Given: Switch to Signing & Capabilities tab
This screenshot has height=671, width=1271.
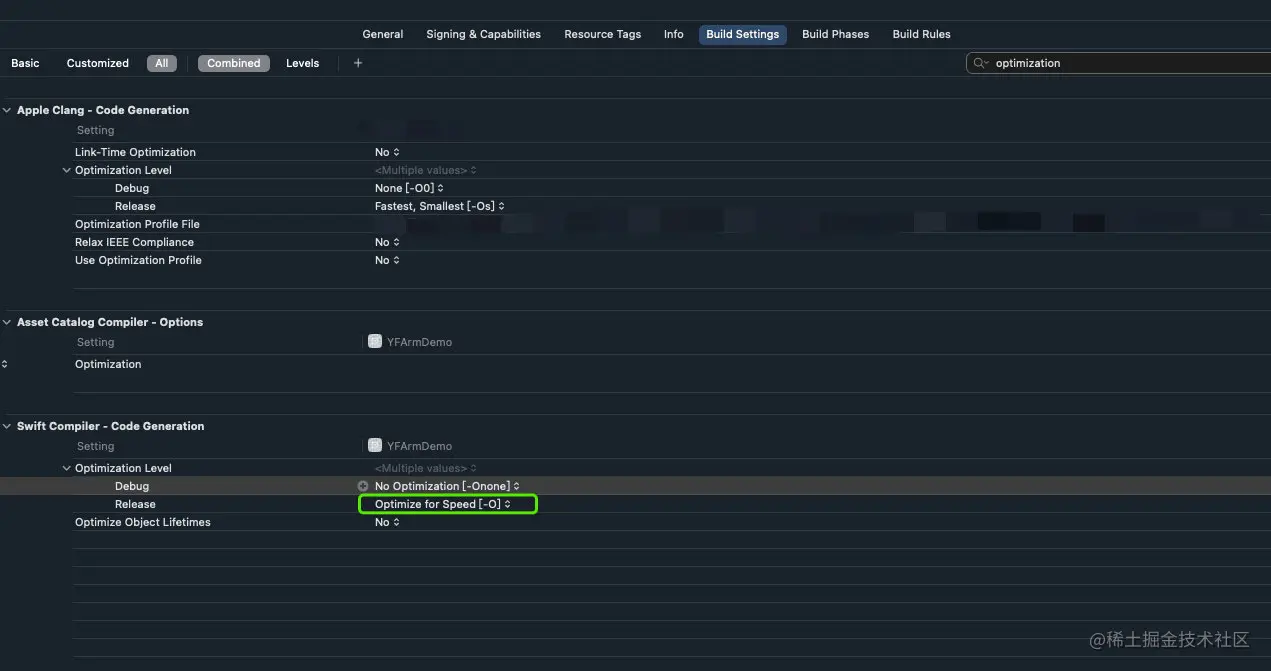Looking at the screenshot, I should click(x=483, y=34).
